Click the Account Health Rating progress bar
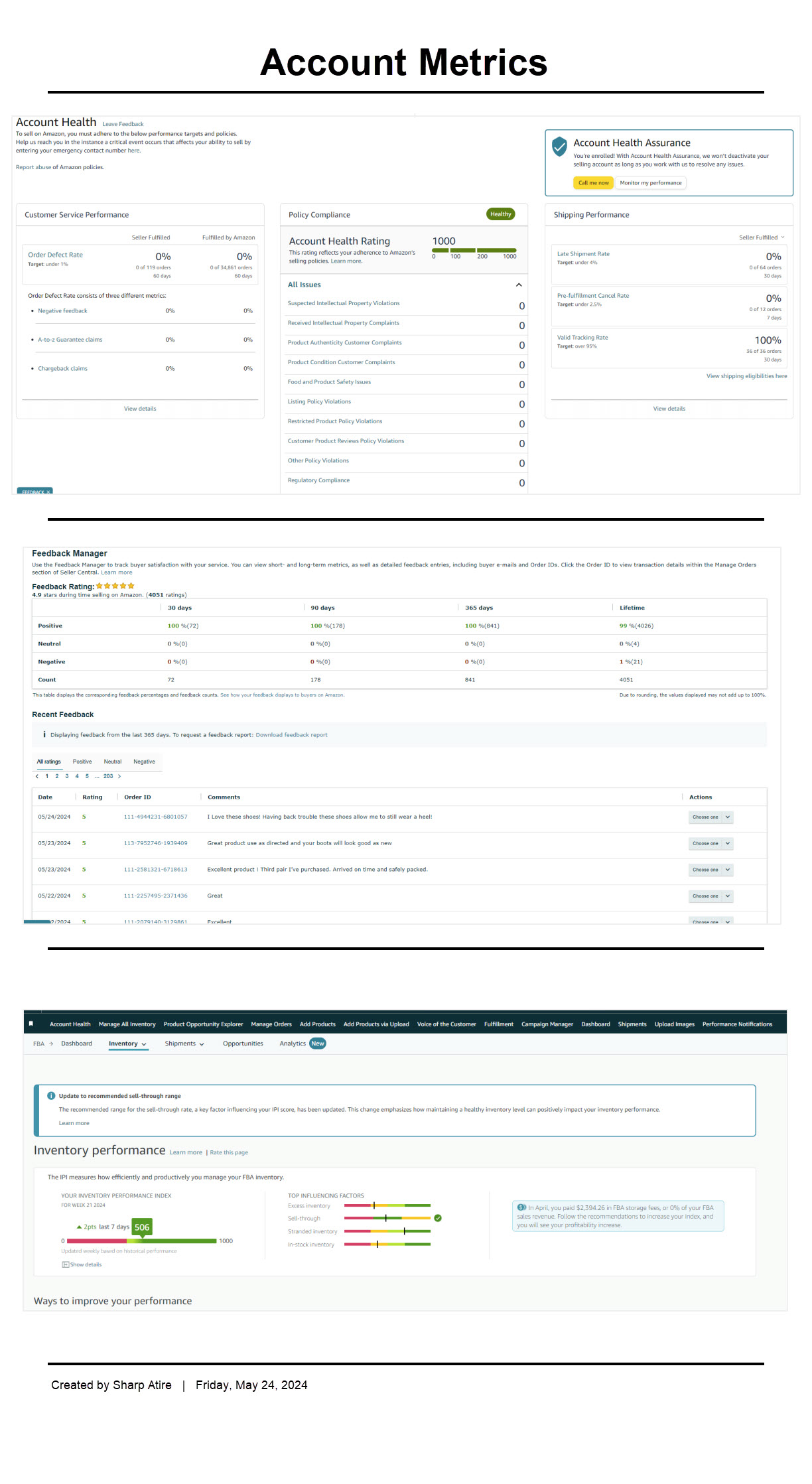 [474, 250]
